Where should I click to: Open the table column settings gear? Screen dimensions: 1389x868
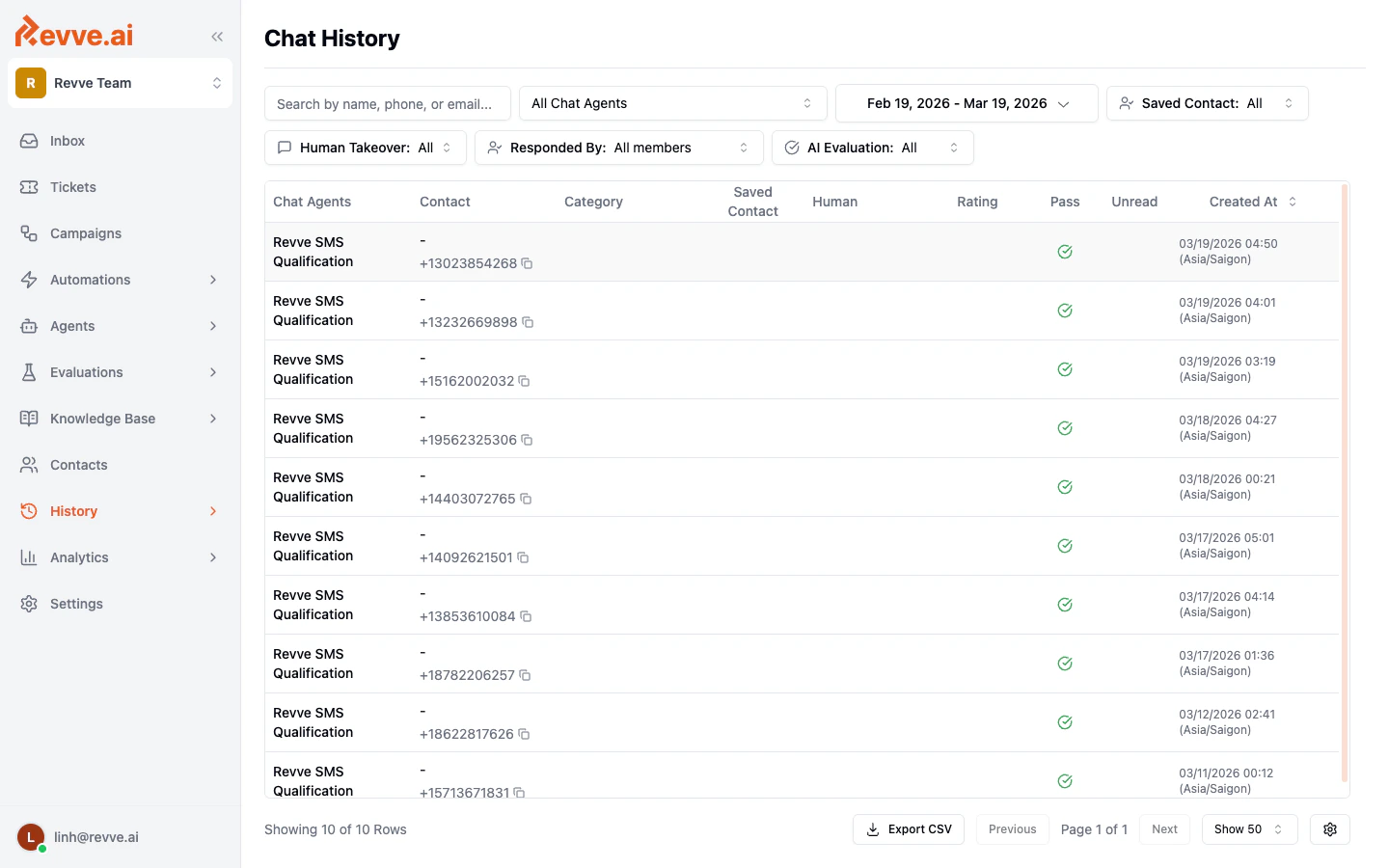1329,828
